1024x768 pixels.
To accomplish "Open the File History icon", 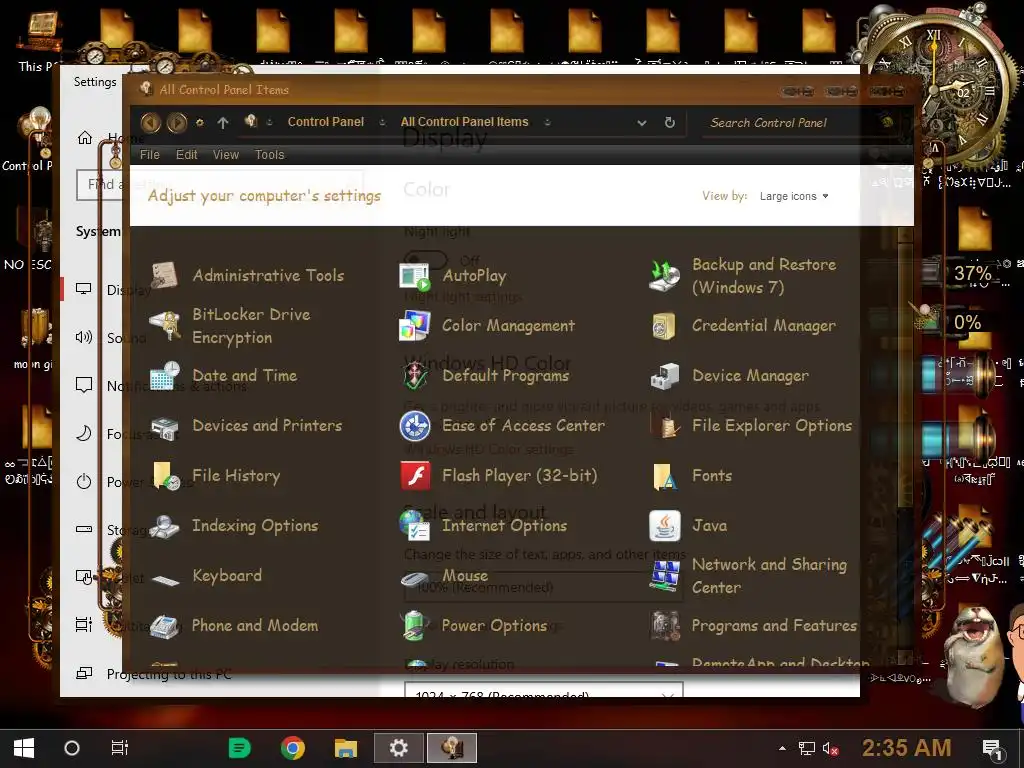I will click(x=165, y=475).
